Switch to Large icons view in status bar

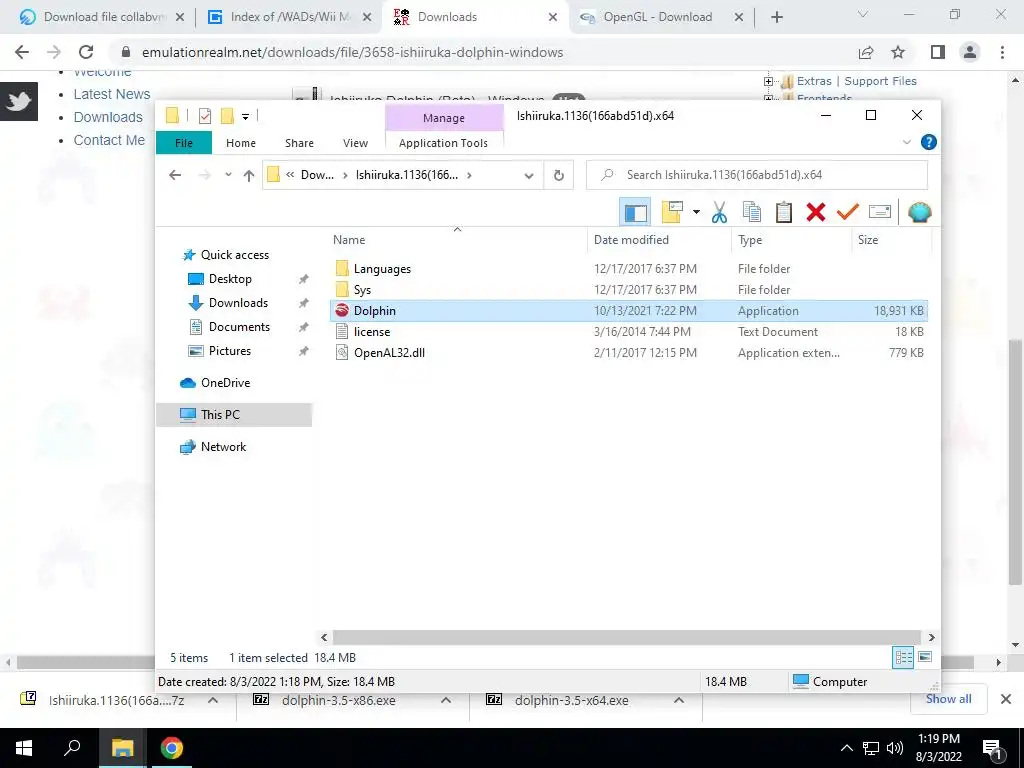coord(925,657)
